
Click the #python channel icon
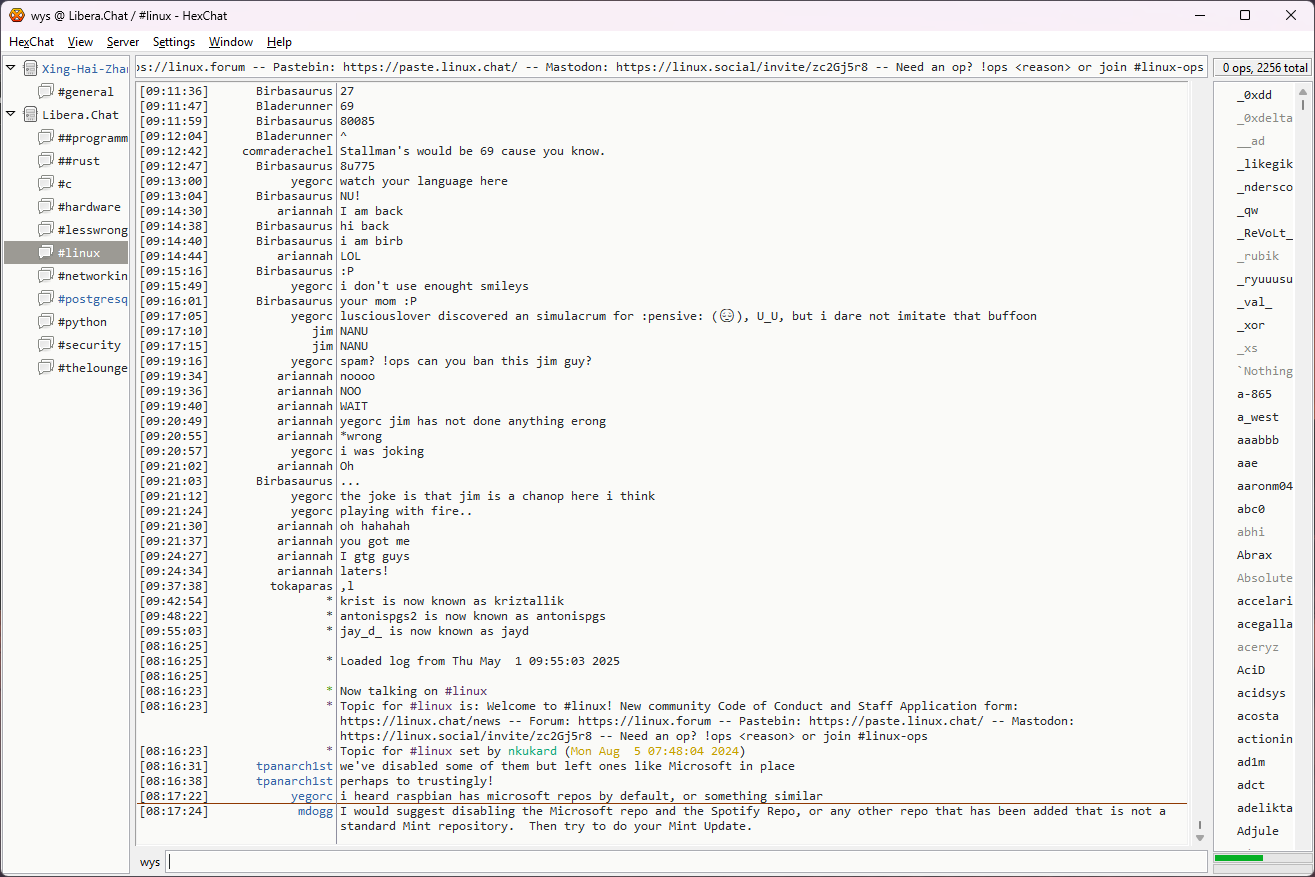coord(46,322)
